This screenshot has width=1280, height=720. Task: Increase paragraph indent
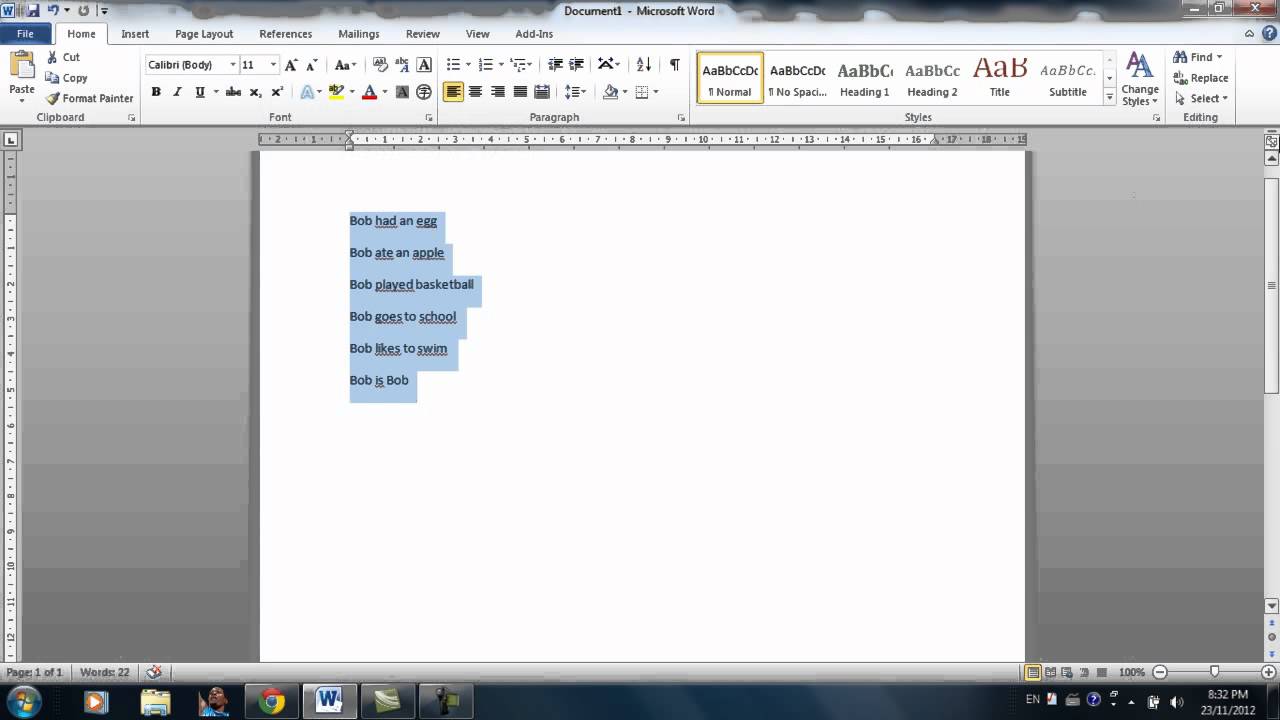[577, 65]
